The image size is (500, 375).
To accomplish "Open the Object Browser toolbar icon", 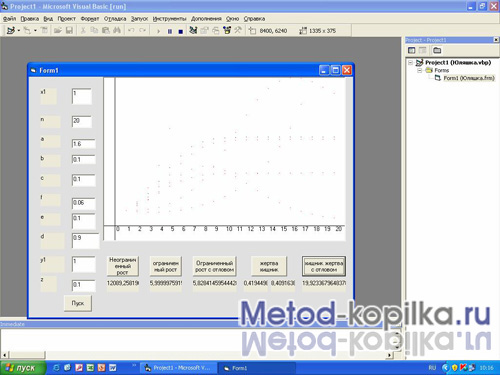I will click(227, 31).
